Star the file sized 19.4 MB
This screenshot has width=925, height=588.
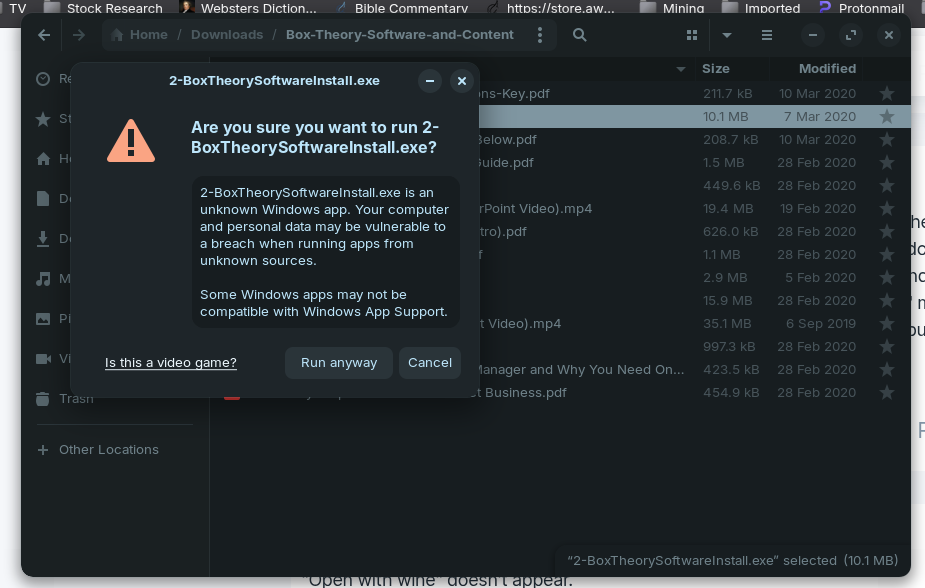tap(887, 208)
